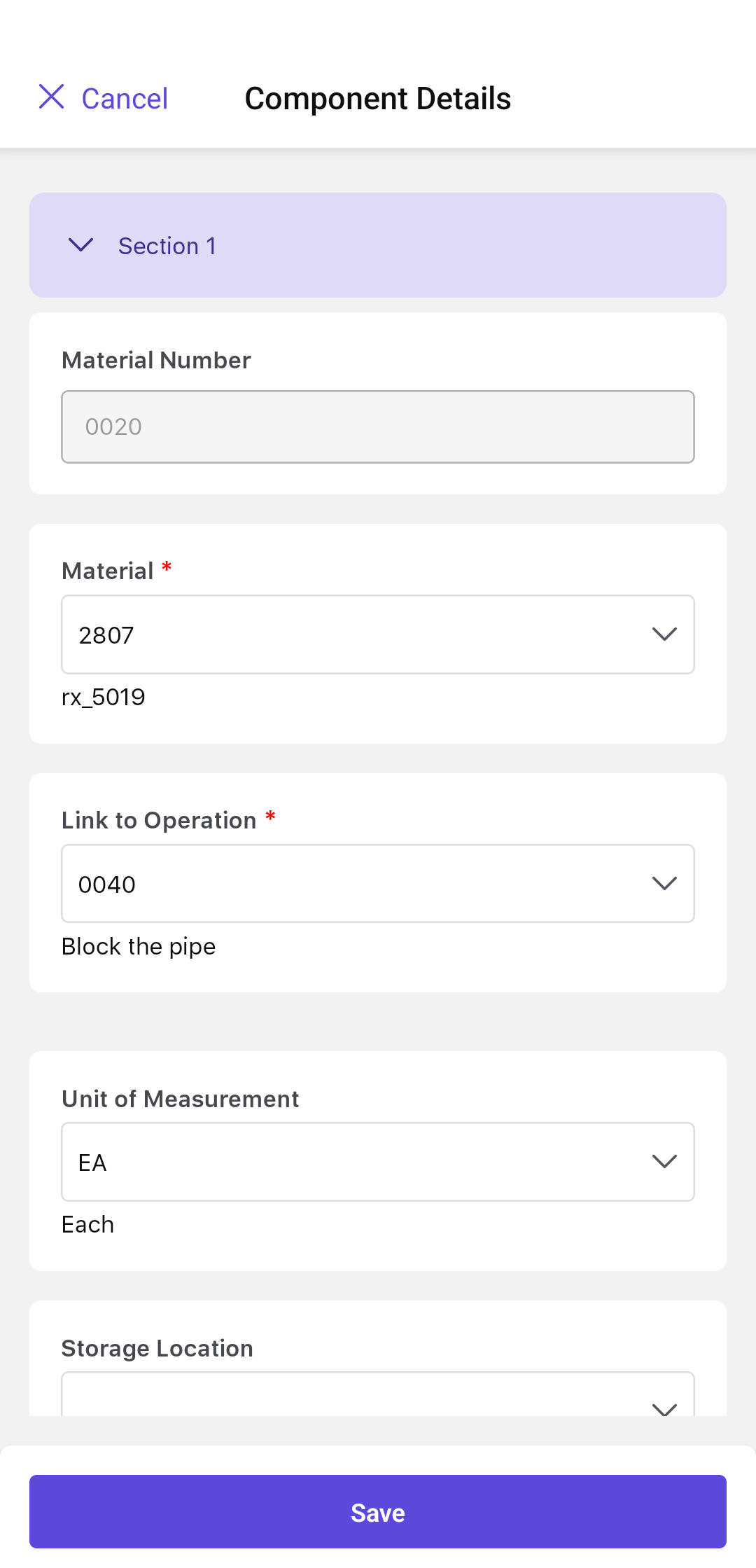Open the Unit of Measurement chevron arrow
This screenshot has height=1568, width=756.
pyautogui.click(x=664, y=1162)
